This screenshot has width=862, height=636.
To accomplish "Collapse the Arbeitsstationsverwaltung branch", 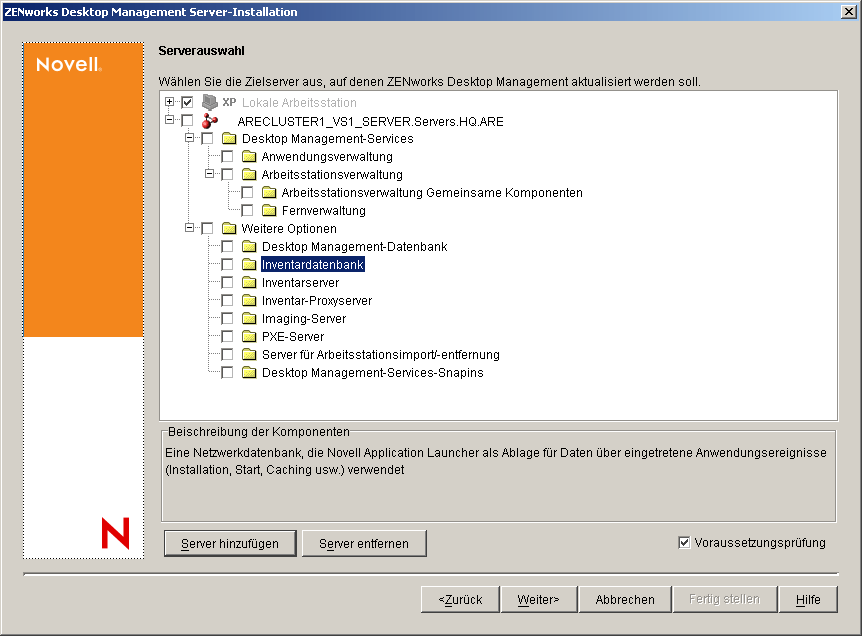I will click(209, 174).
